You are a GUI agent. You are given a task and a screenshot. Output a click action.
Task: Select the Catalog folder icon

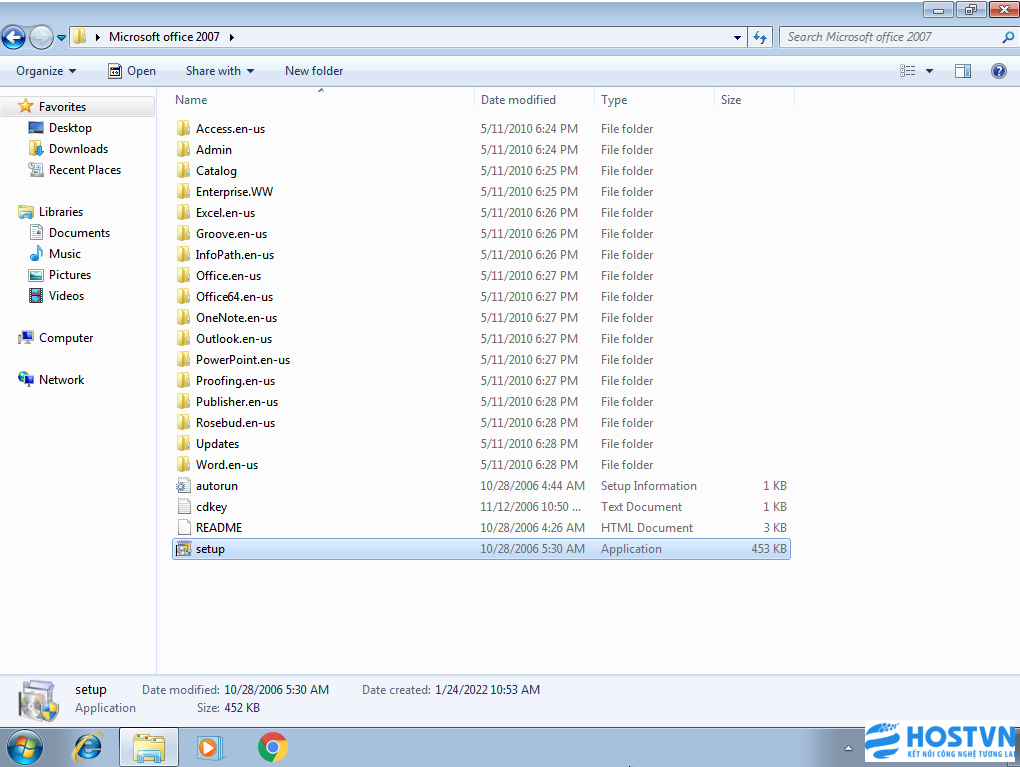click(183, 170)
